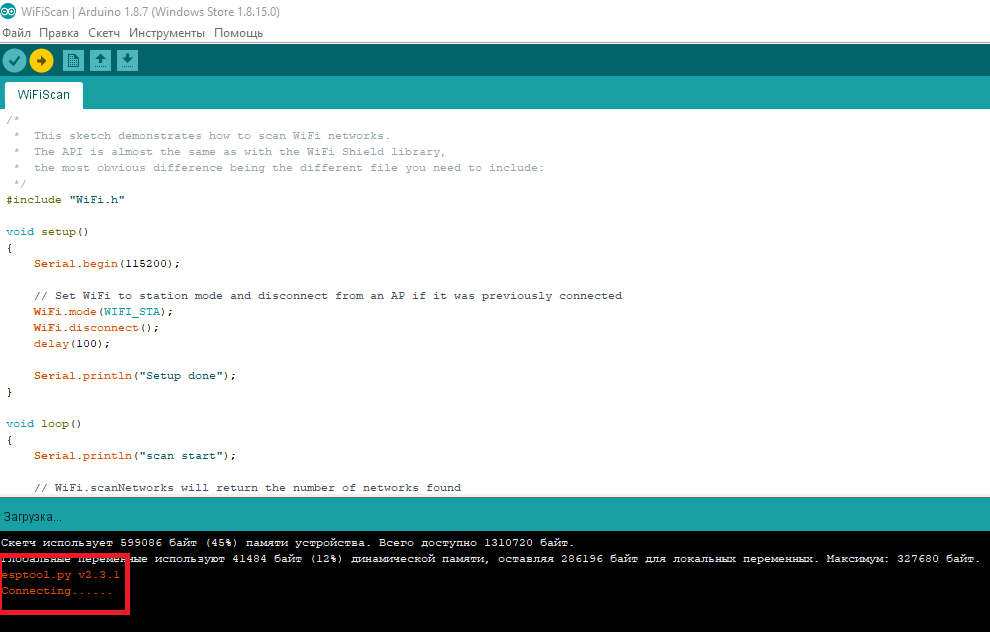Click the Загрузка... status message

click(x=33, y=516)
